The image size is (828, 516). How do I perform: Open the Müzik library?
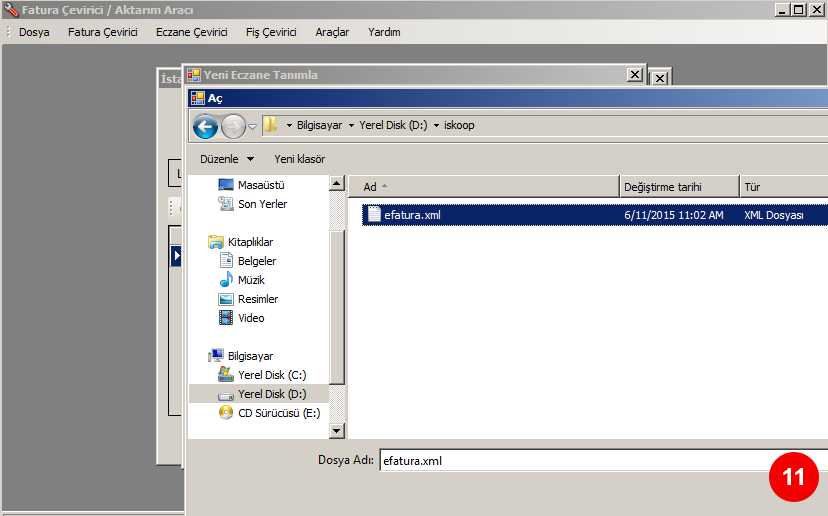coord(251,280)
